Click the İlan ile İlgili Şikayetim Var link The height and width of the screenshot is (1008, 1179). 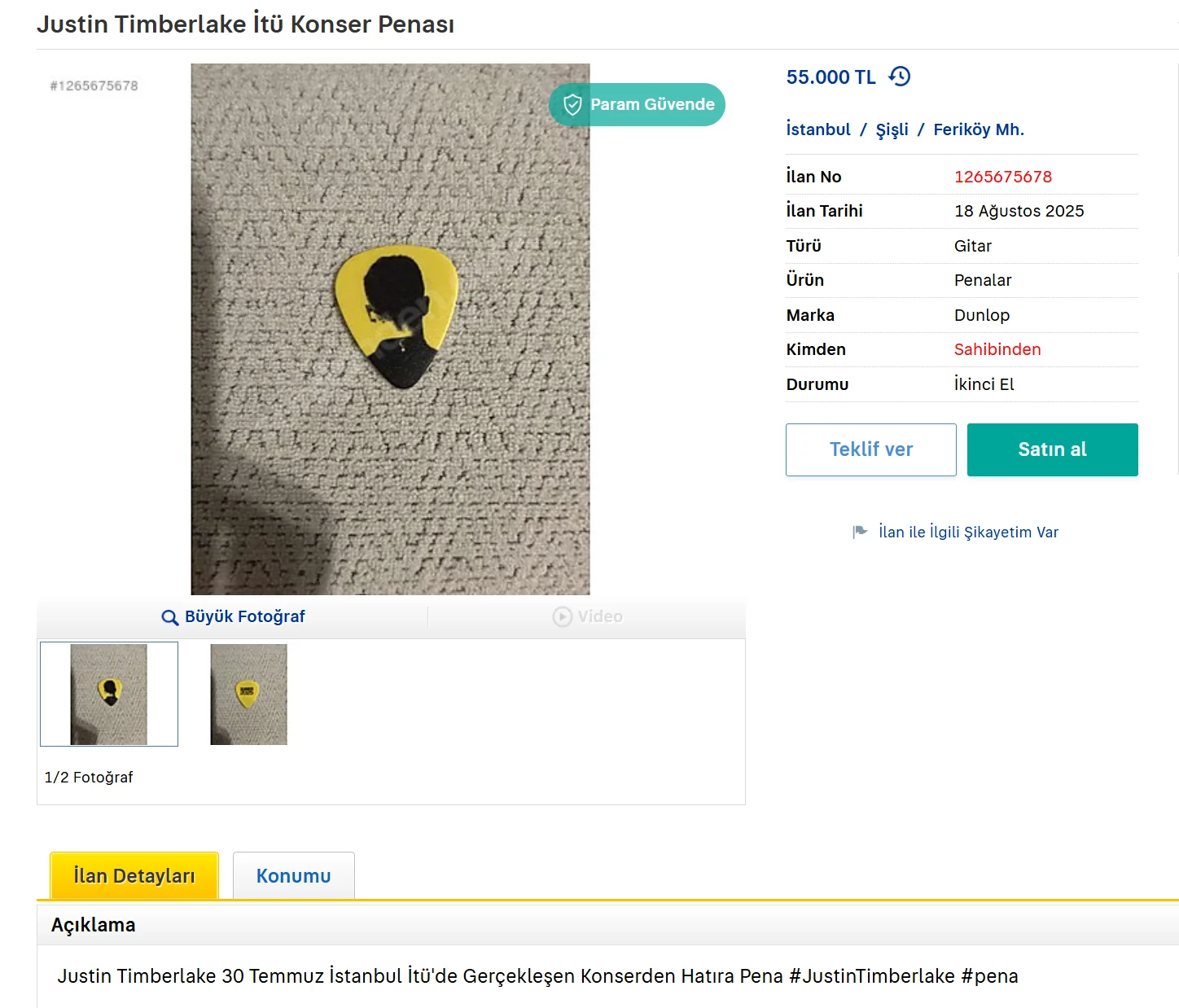pos(968,532)
